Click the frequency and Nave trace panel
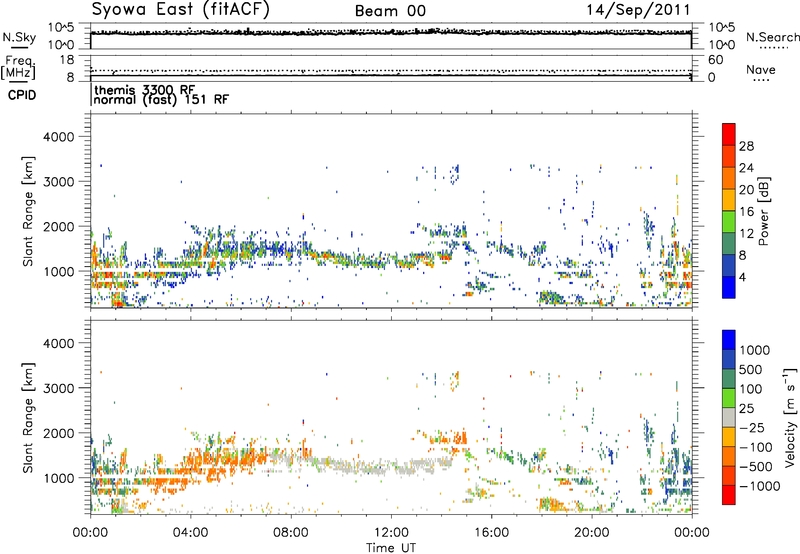Screen dimensions: 800x554 [x=391, y=68]
